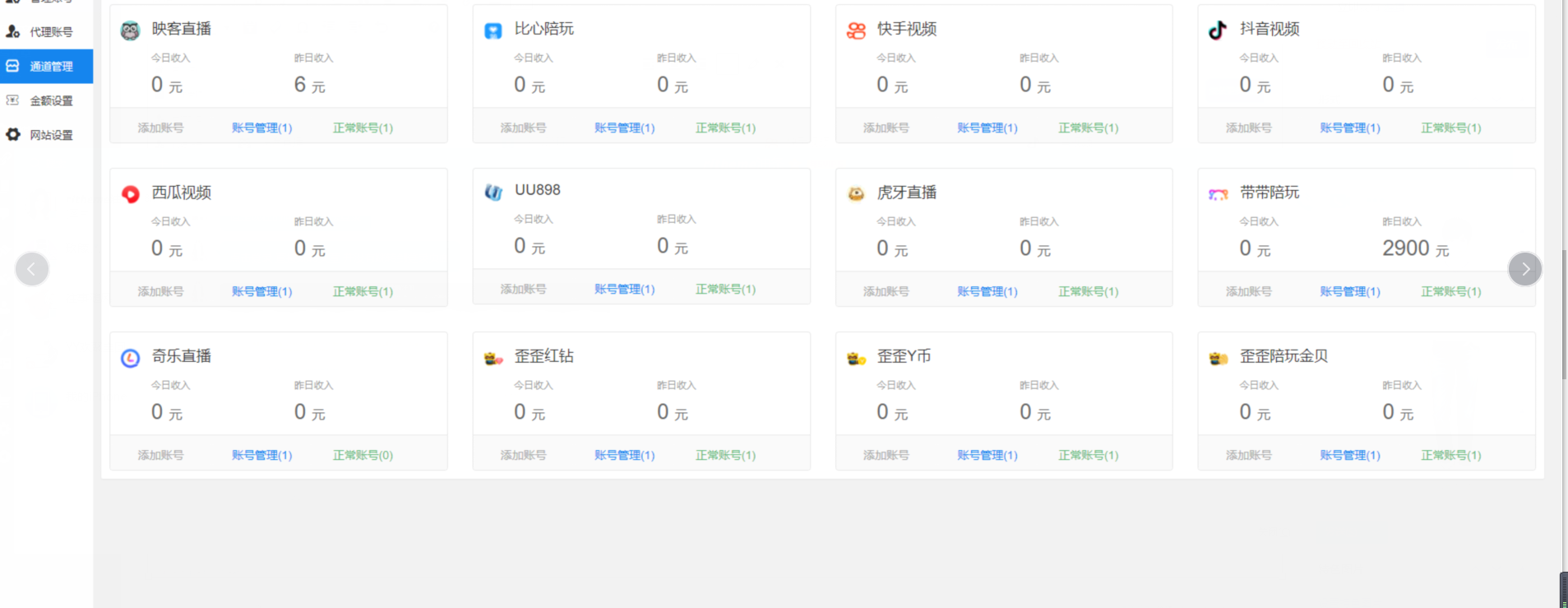Screen dimensions: 1568x608
Task: Click the 比心陪玩 blue icon
Action: click(x=493, y=30)
